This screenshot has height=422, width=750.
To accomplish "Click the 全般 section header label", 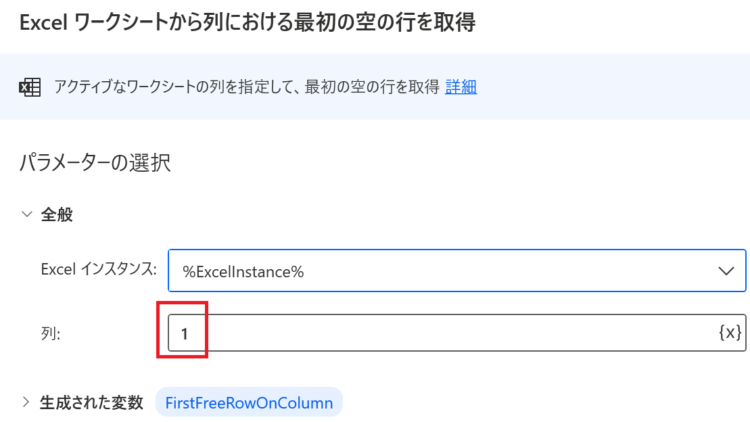I will (x=56, y=214).
